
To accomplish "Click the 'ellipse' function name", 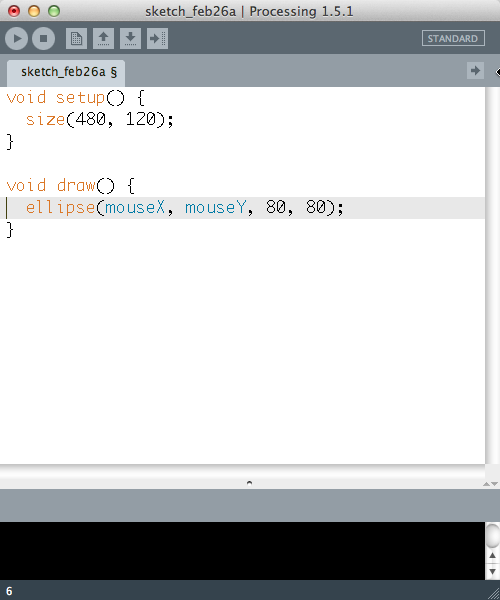I will (x=60, y=208).
